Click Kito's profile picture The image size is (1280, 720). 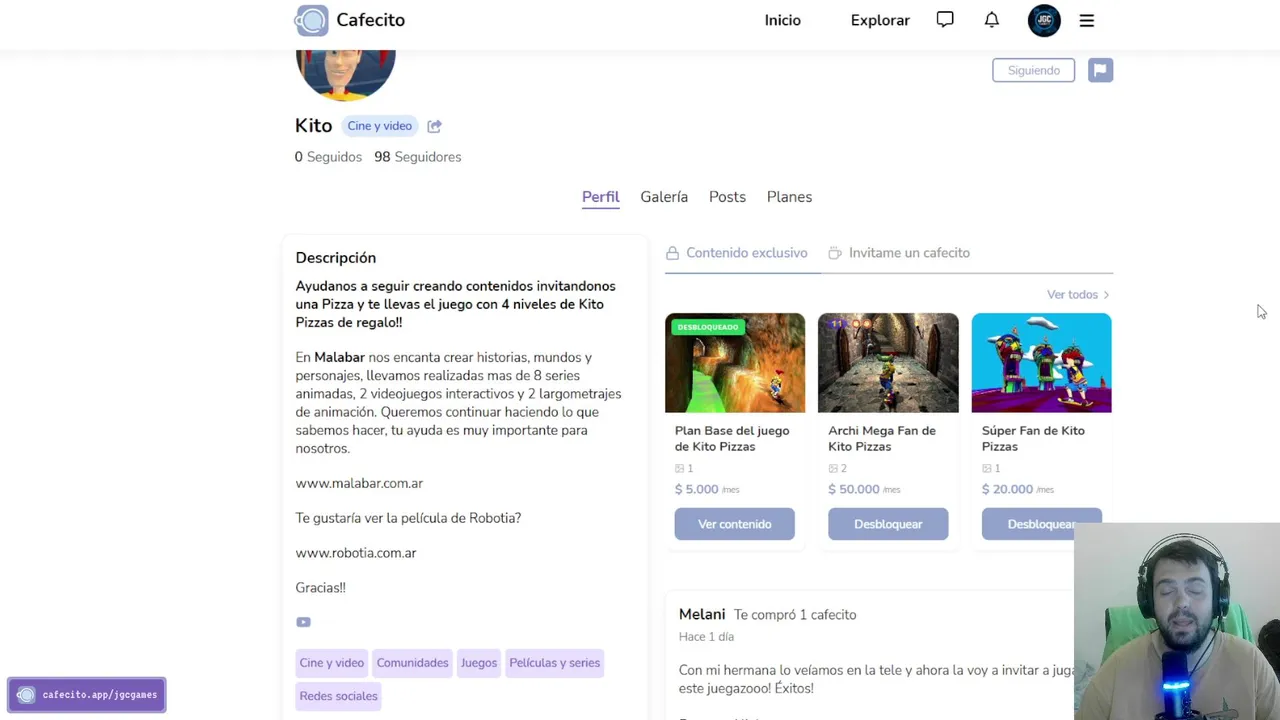pyautogui.click(x=345, y=75)
